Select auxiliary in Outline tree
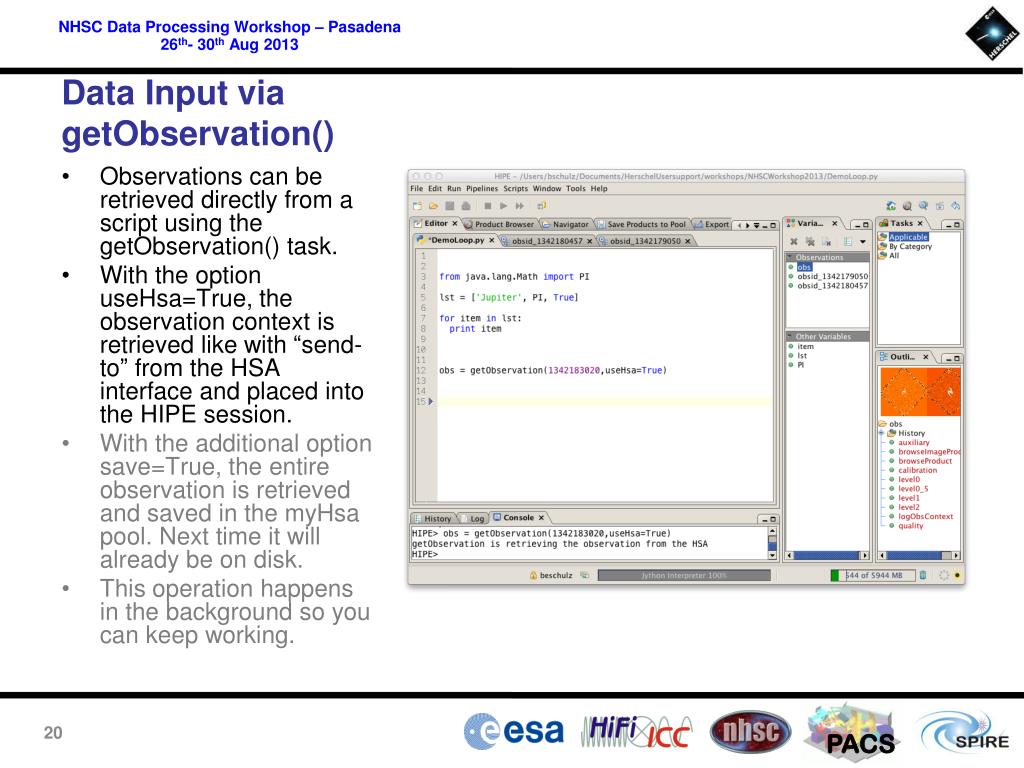 914,443
